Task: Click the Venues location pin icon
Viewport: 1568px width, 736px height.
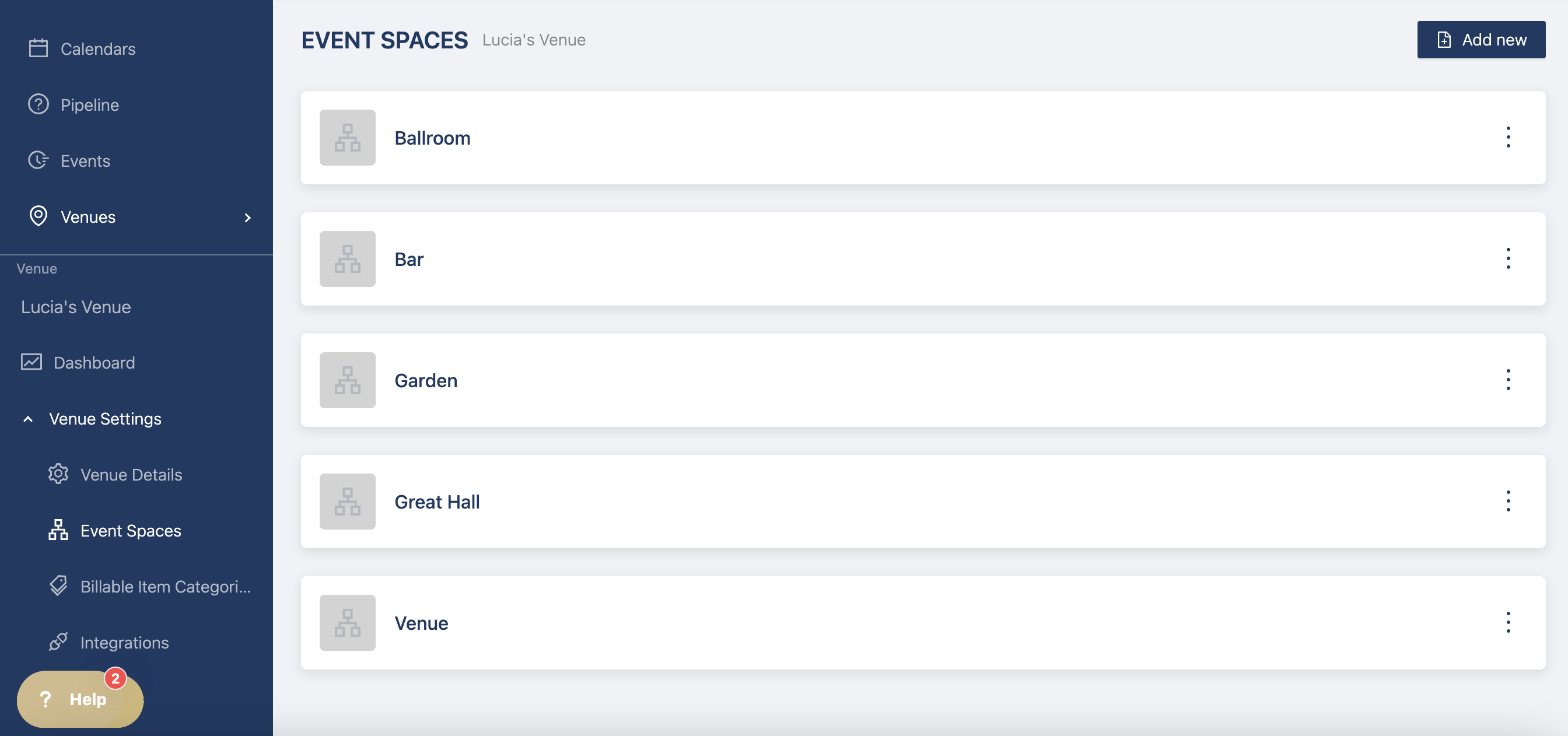Action: point(38,217)
